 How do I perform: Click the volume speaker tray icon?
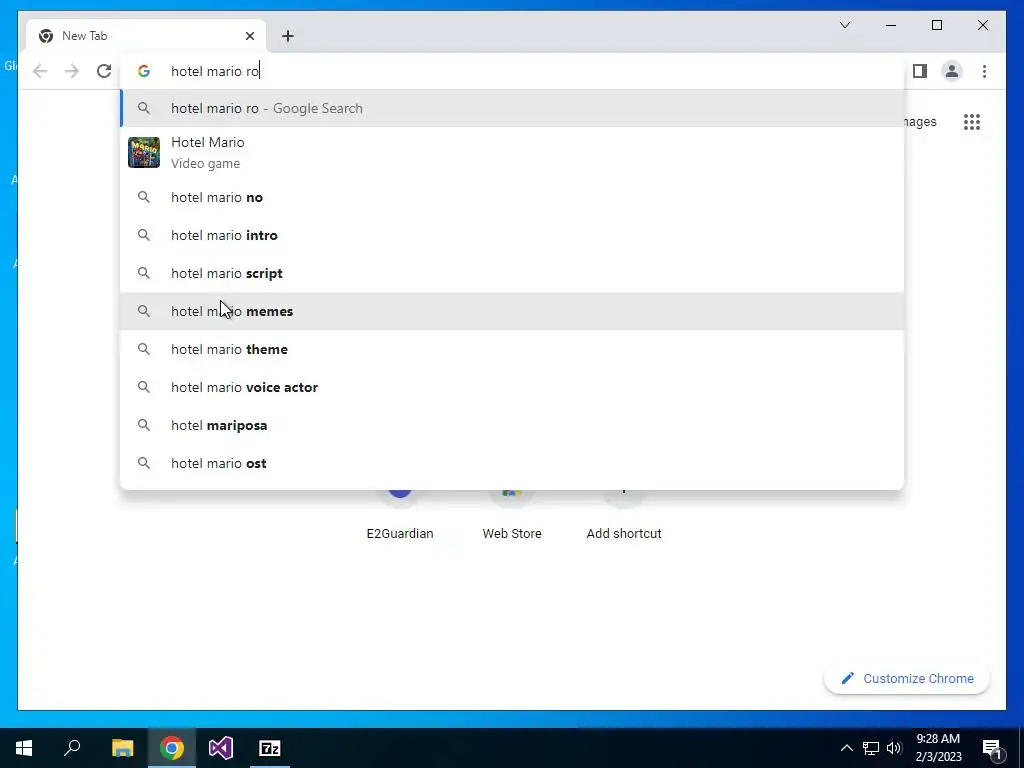894,748
